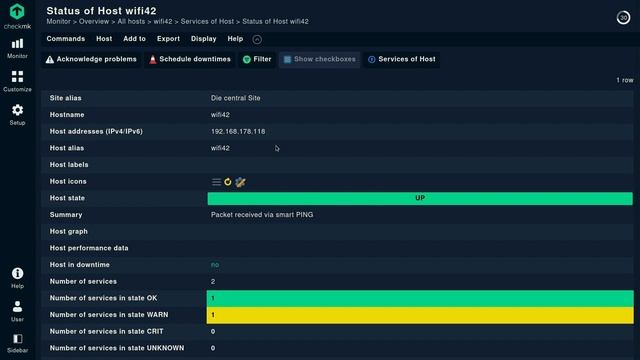Click the reschedule check icon

(228, 182)
